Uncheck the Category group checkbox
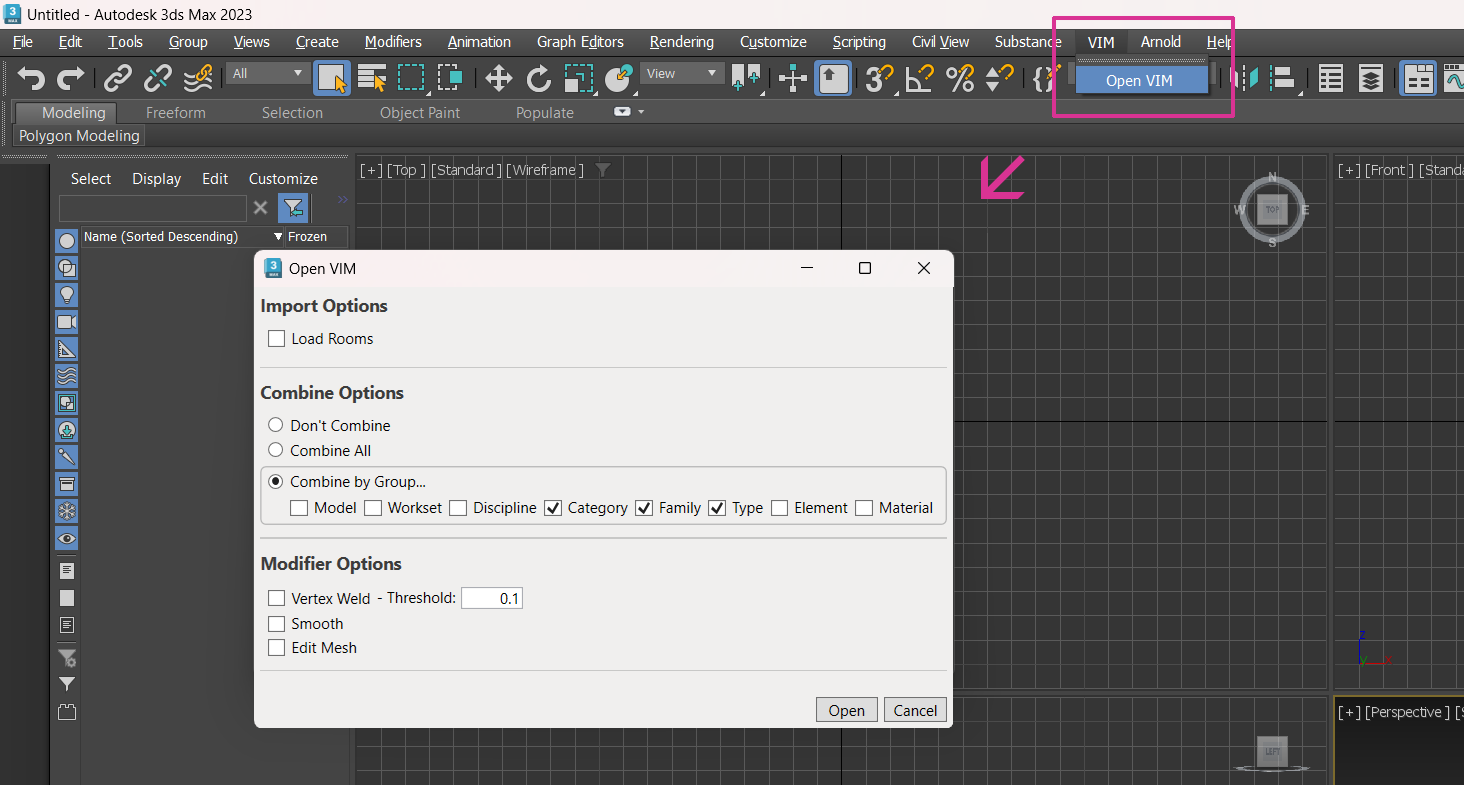Image resolution: width=1464 pixels, height=785 pixels. [553, 508]
